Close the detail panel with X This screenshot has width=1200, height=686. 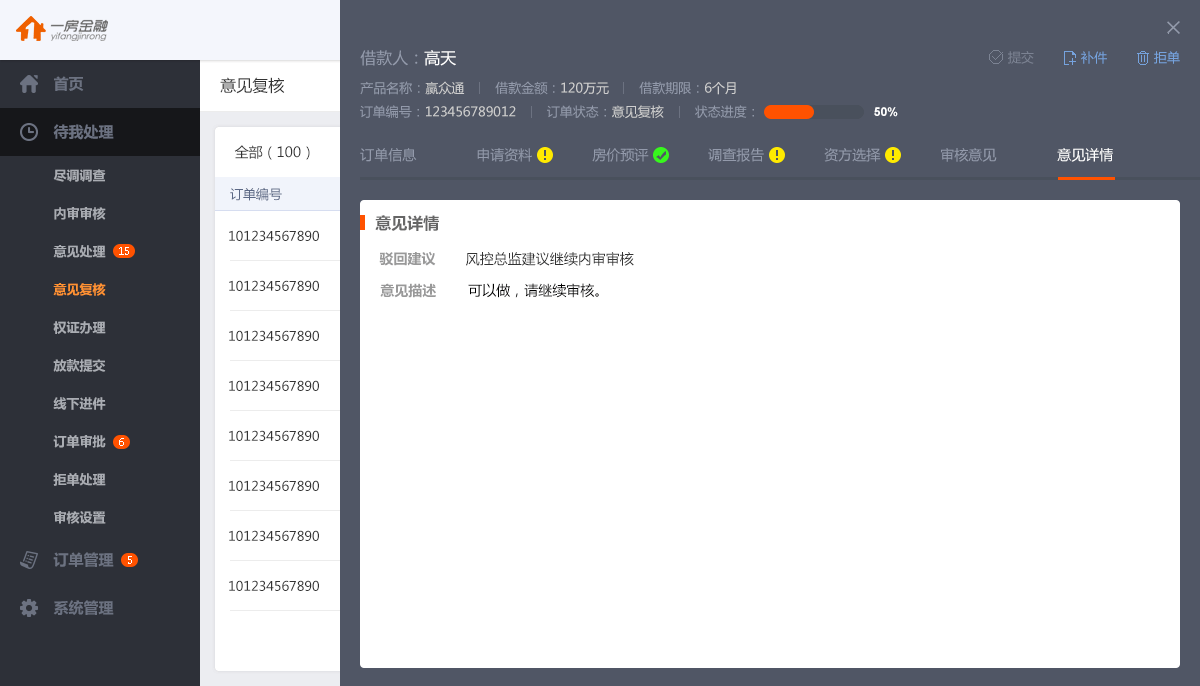[x=1173, y=28]
